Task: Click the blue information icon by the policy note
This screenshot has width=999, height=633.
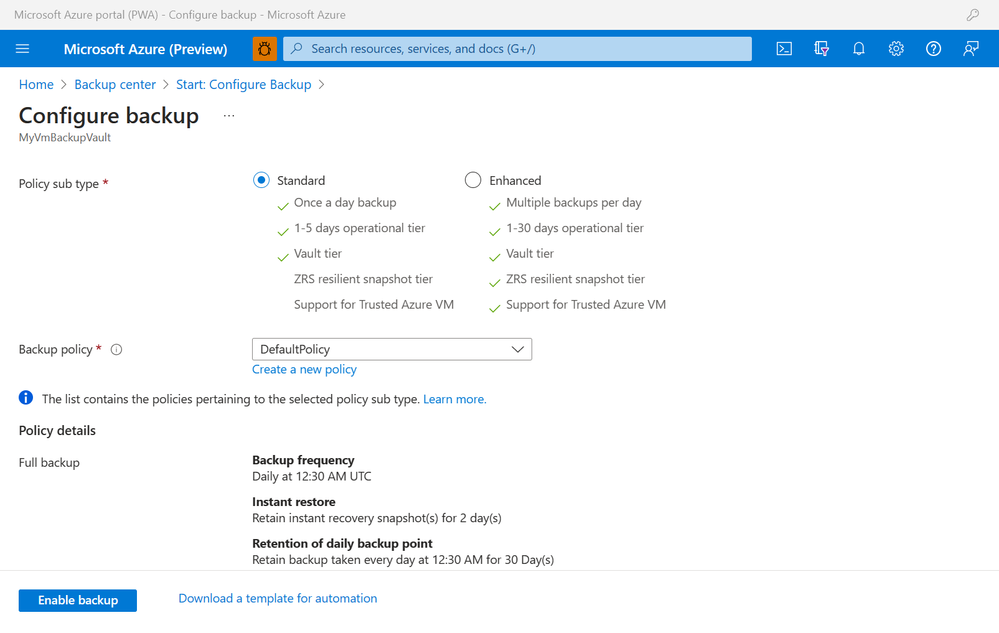Action: click(x=26, y=398)
